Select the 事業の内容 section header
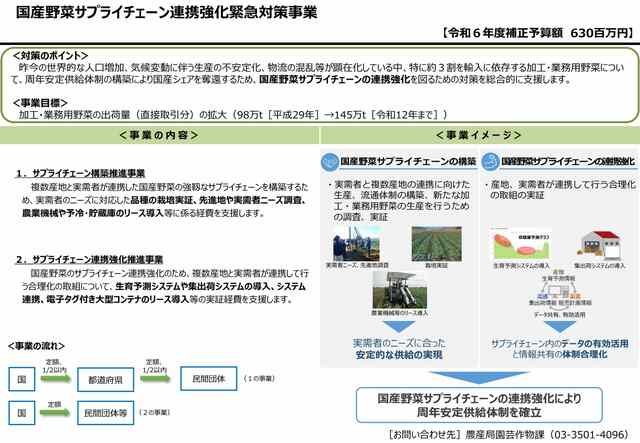The height and width of the screenshot is (443, 640). click(161, 135)
